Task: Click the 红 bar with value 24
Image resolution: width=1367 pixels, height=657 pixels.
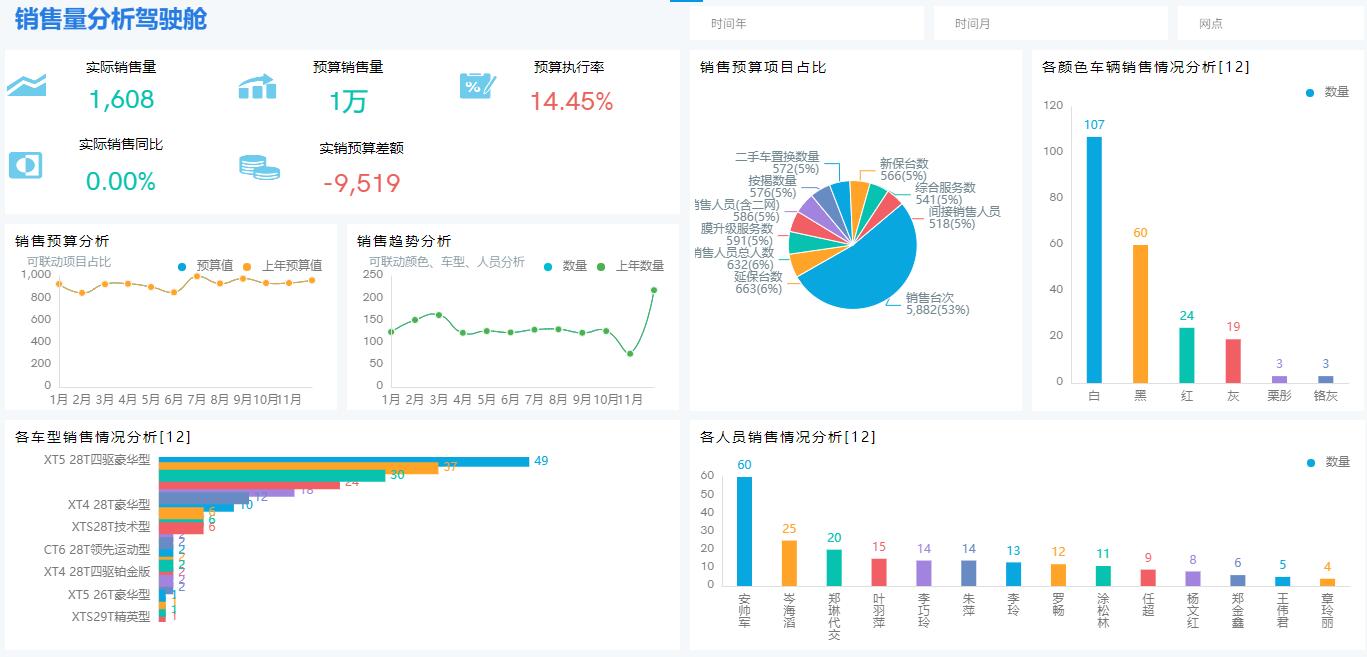Action: point(1186,355)
